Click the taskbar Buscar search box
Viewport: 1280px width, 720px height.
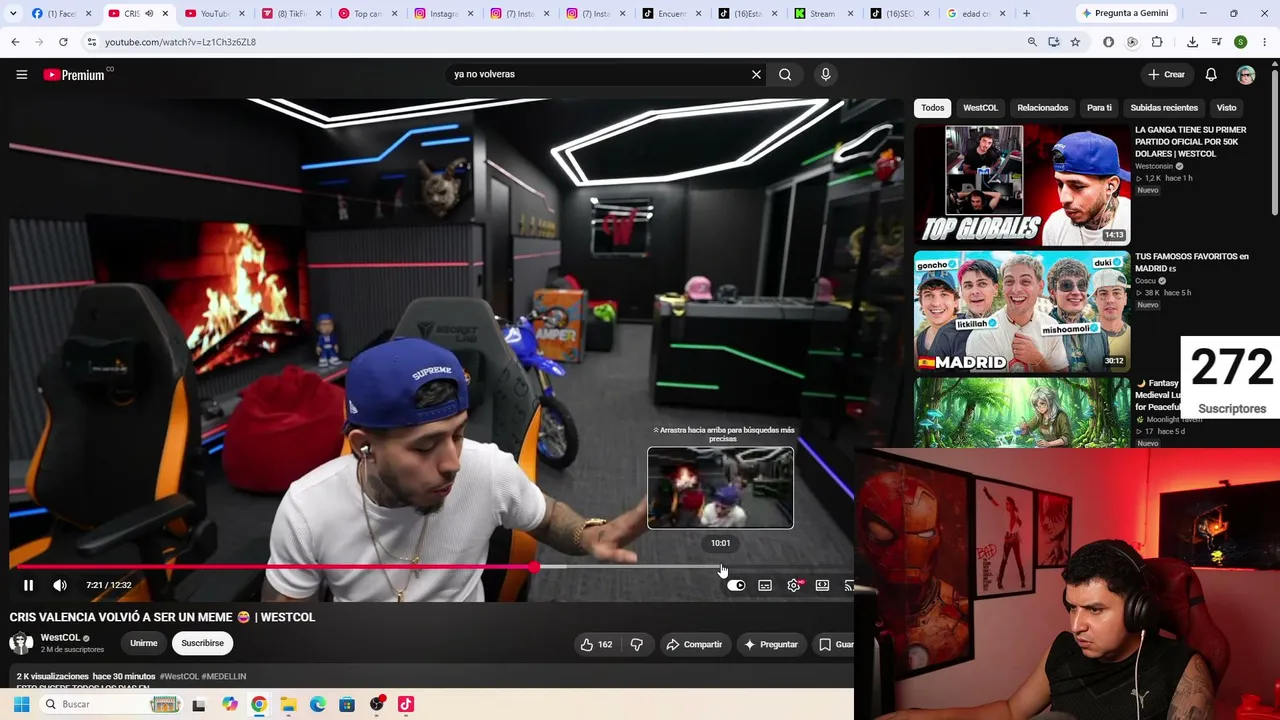click(x=110, y=705)
